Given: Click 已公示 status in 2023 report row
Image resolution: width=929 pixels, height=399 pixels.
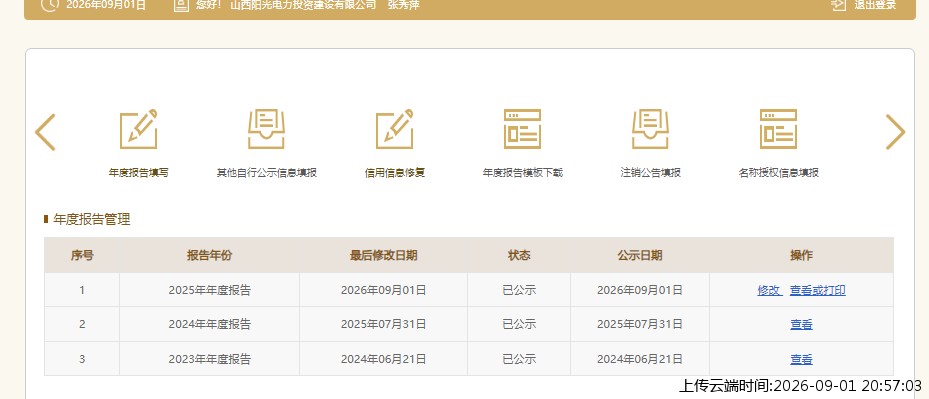Looking at the screenshot, I should click(x=519, y=359).
